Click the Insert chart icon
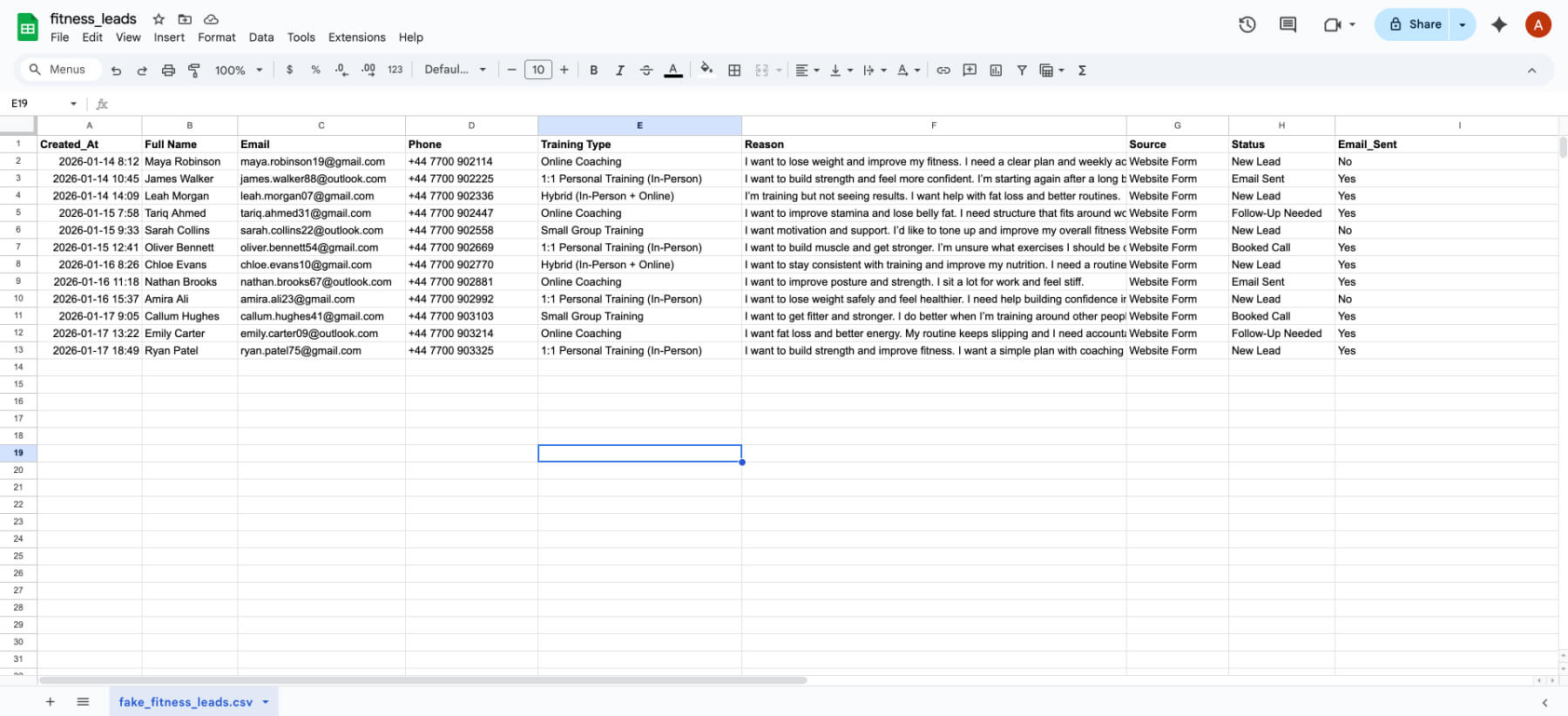The image size is (1568, 716). (996, 71)
